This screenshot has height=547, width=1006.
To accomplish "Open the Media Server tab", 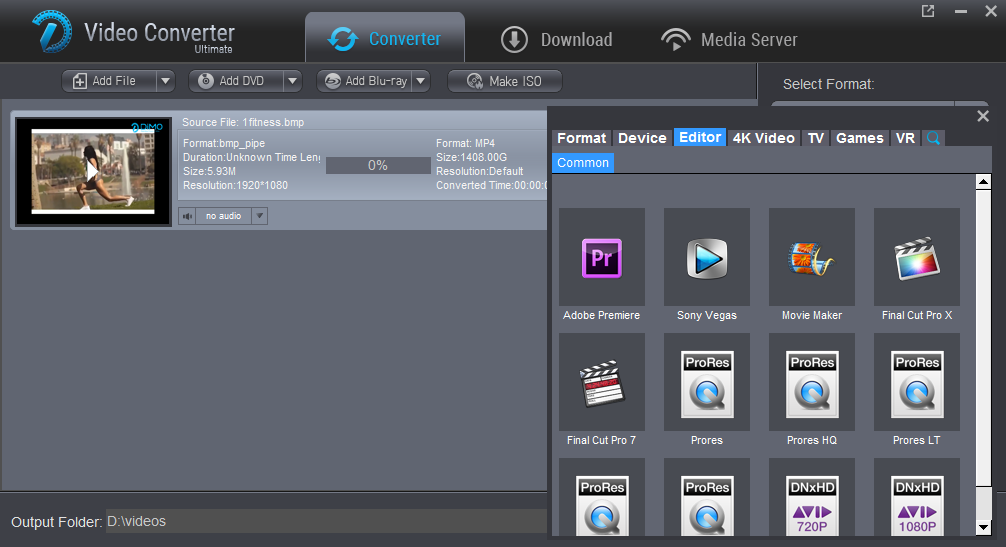I will click(x=729, y=40).
